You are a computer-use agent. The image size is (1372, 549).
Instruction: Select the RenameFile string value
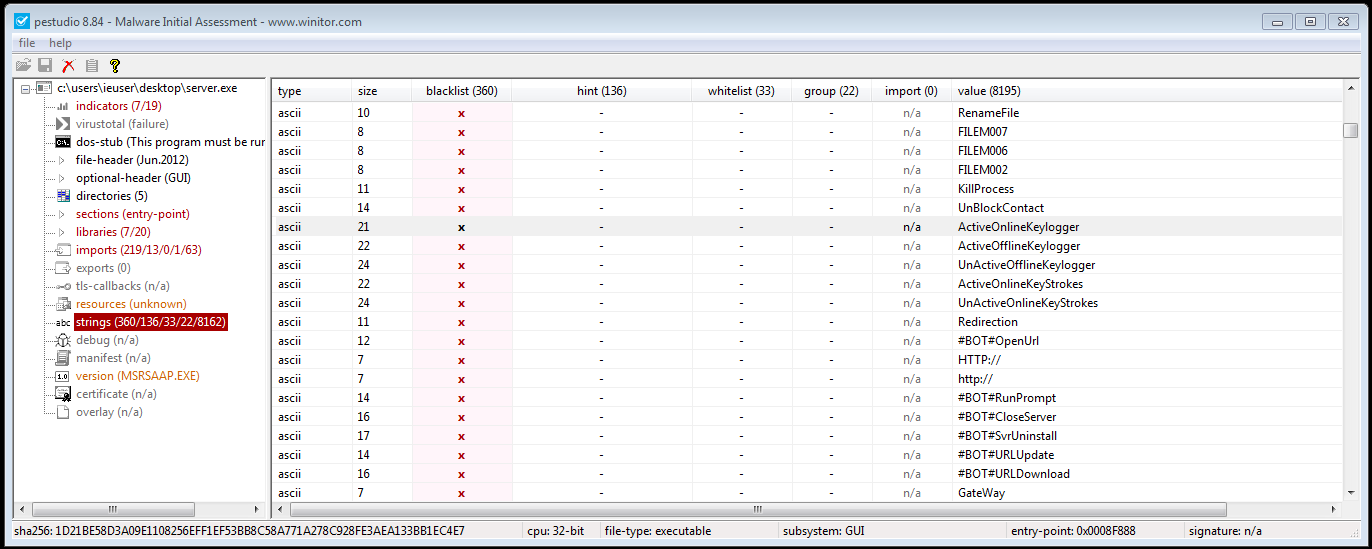click(988, 113)
